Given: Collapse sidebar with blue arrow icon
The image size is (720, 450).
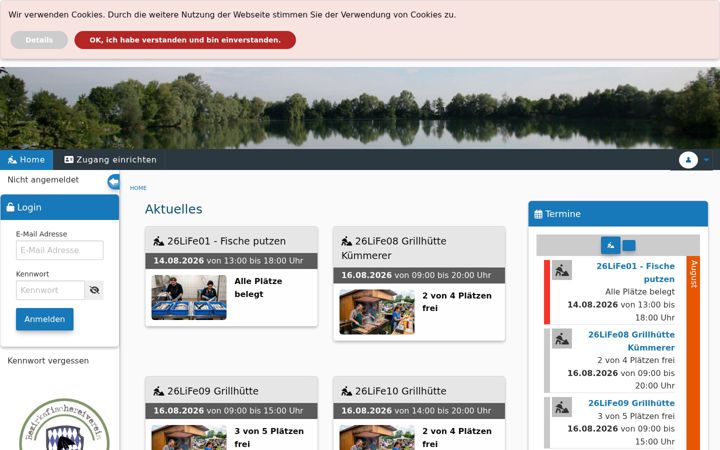Looking at the screenshot, I should click(113, 182).
